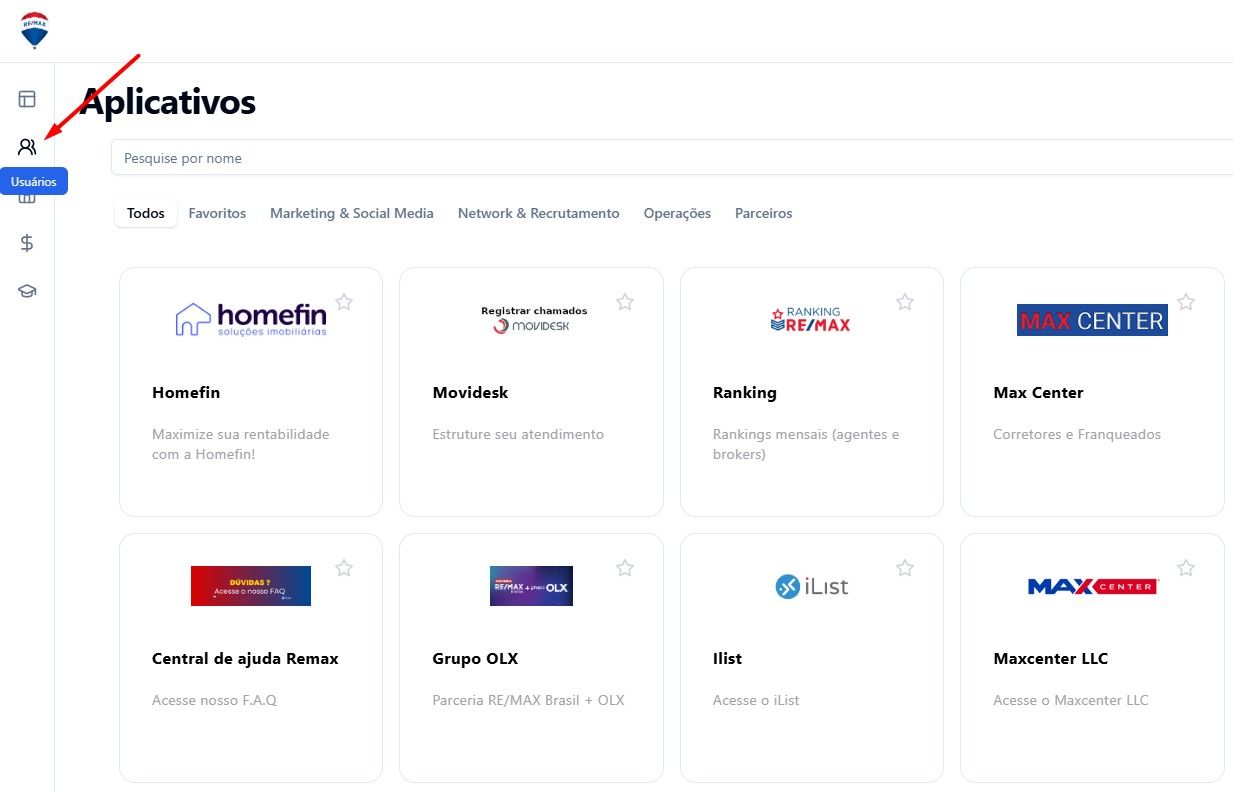Click the Dúvidas FAQ banner image
Viewport: 1233px width, 792px height.
click(251, 586)
